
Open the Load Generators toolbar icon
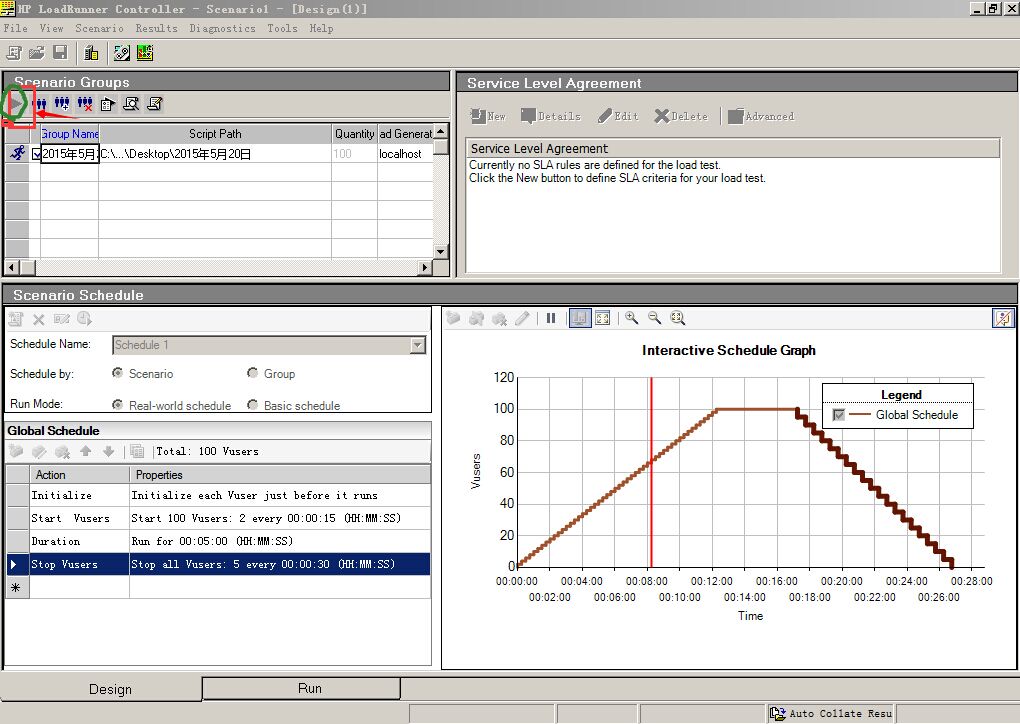(x=91, y=53)
